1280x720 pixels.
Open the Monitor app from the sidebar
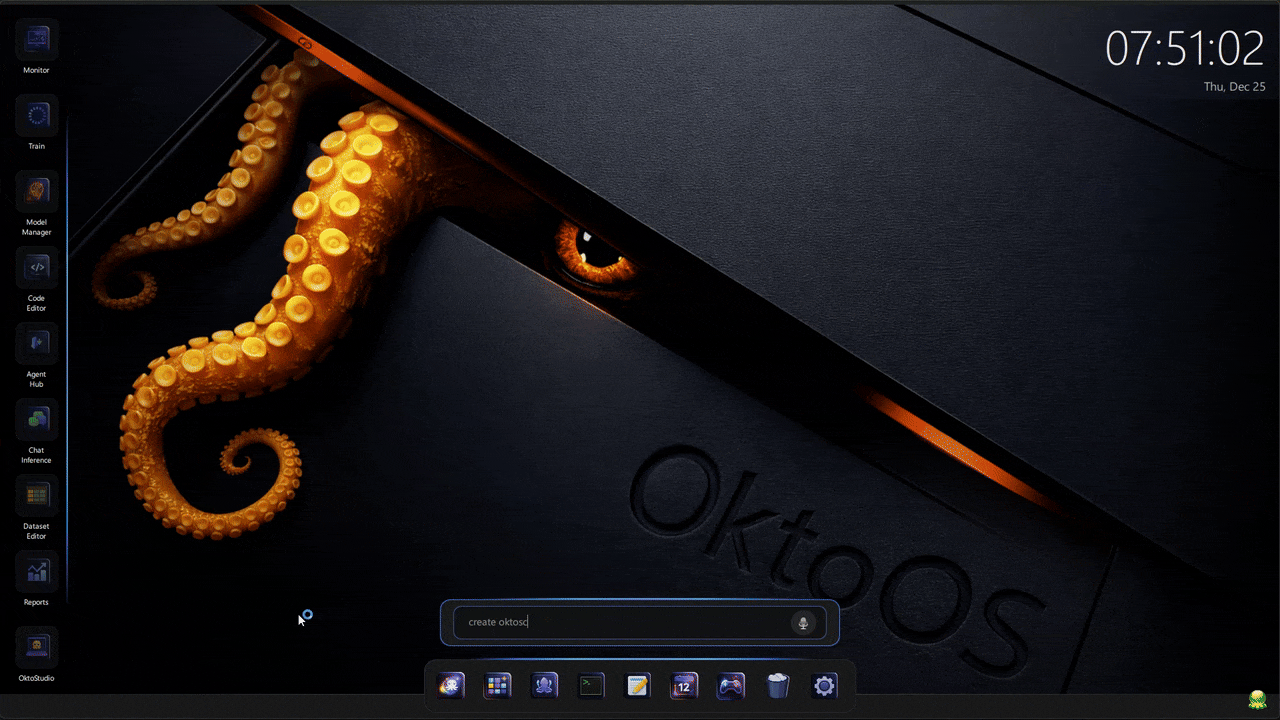36,40
